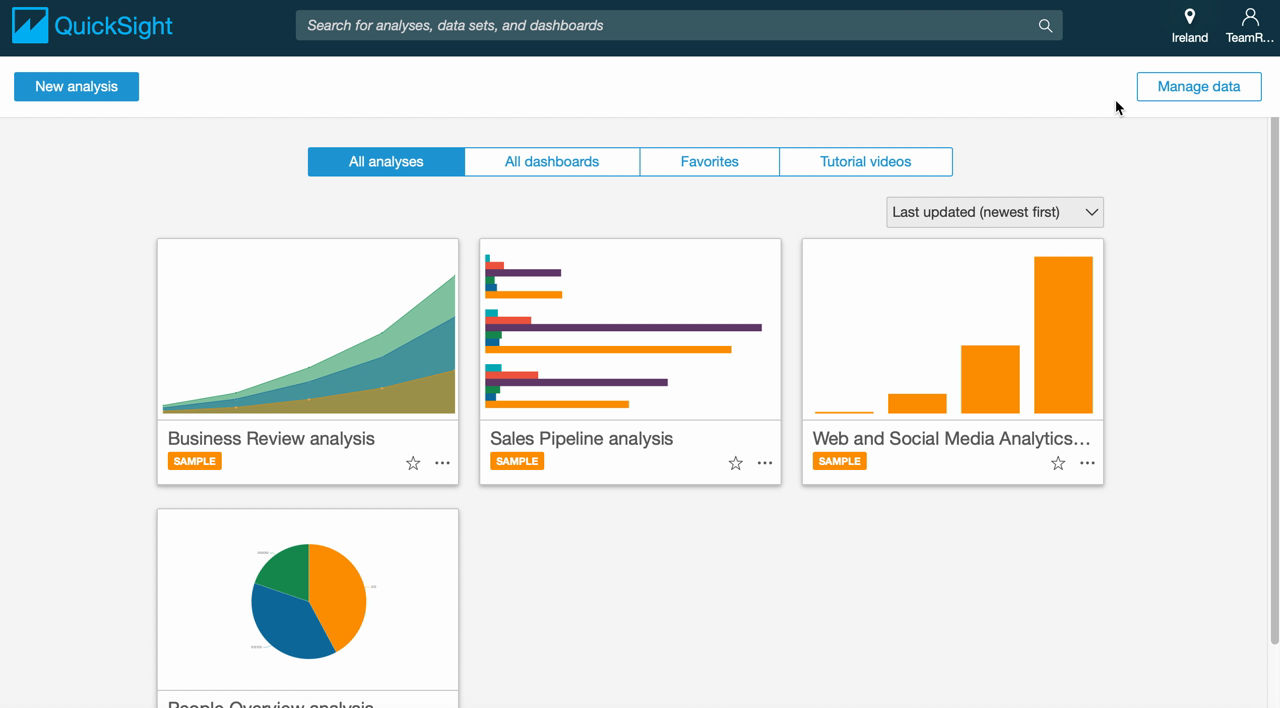Expand the Last updated sort dropdown

coord(994,212)
